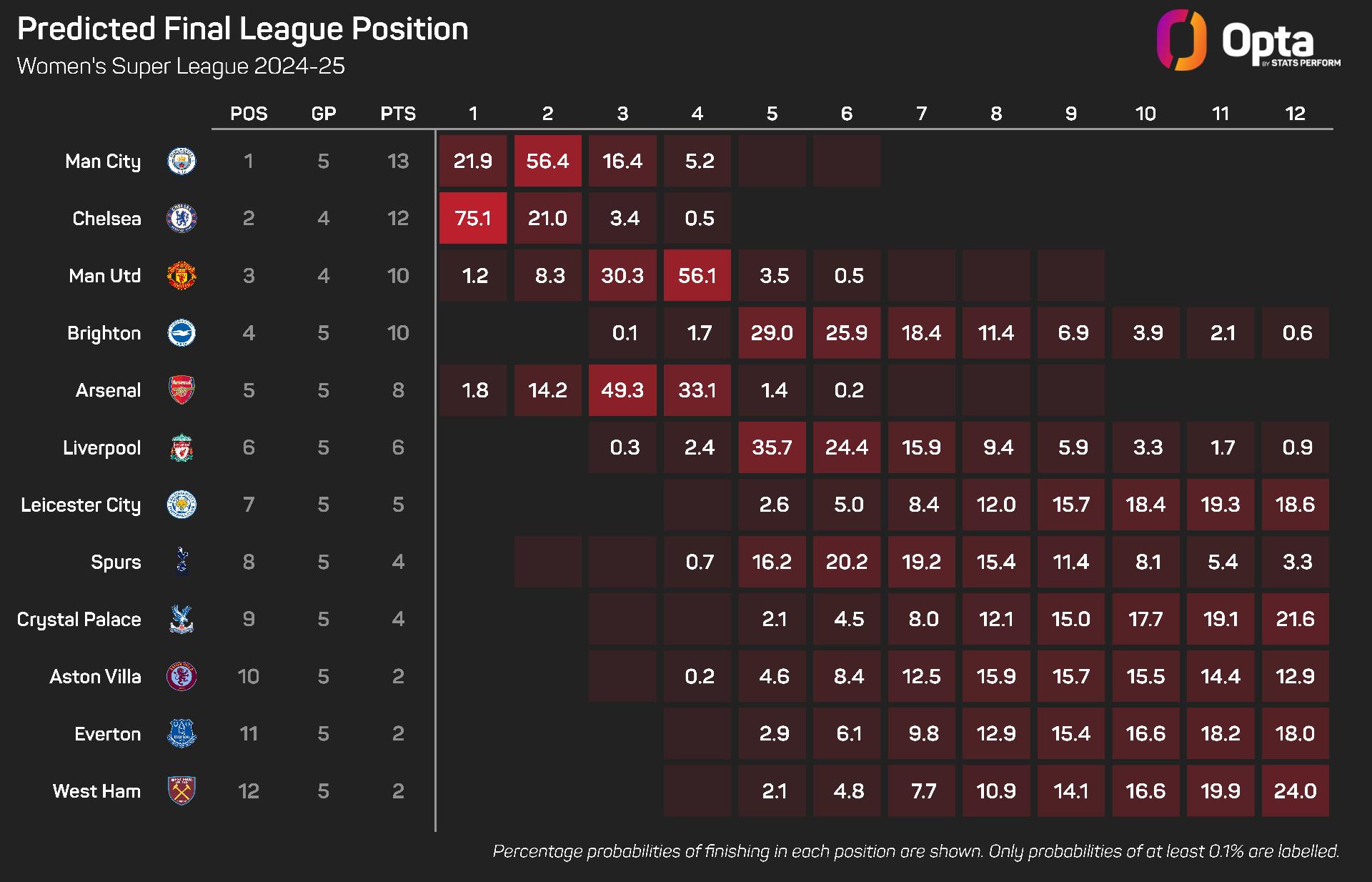Click the Brighton club crest
The width and height of the screenshot is (1372, 882).
coord(182,333)
